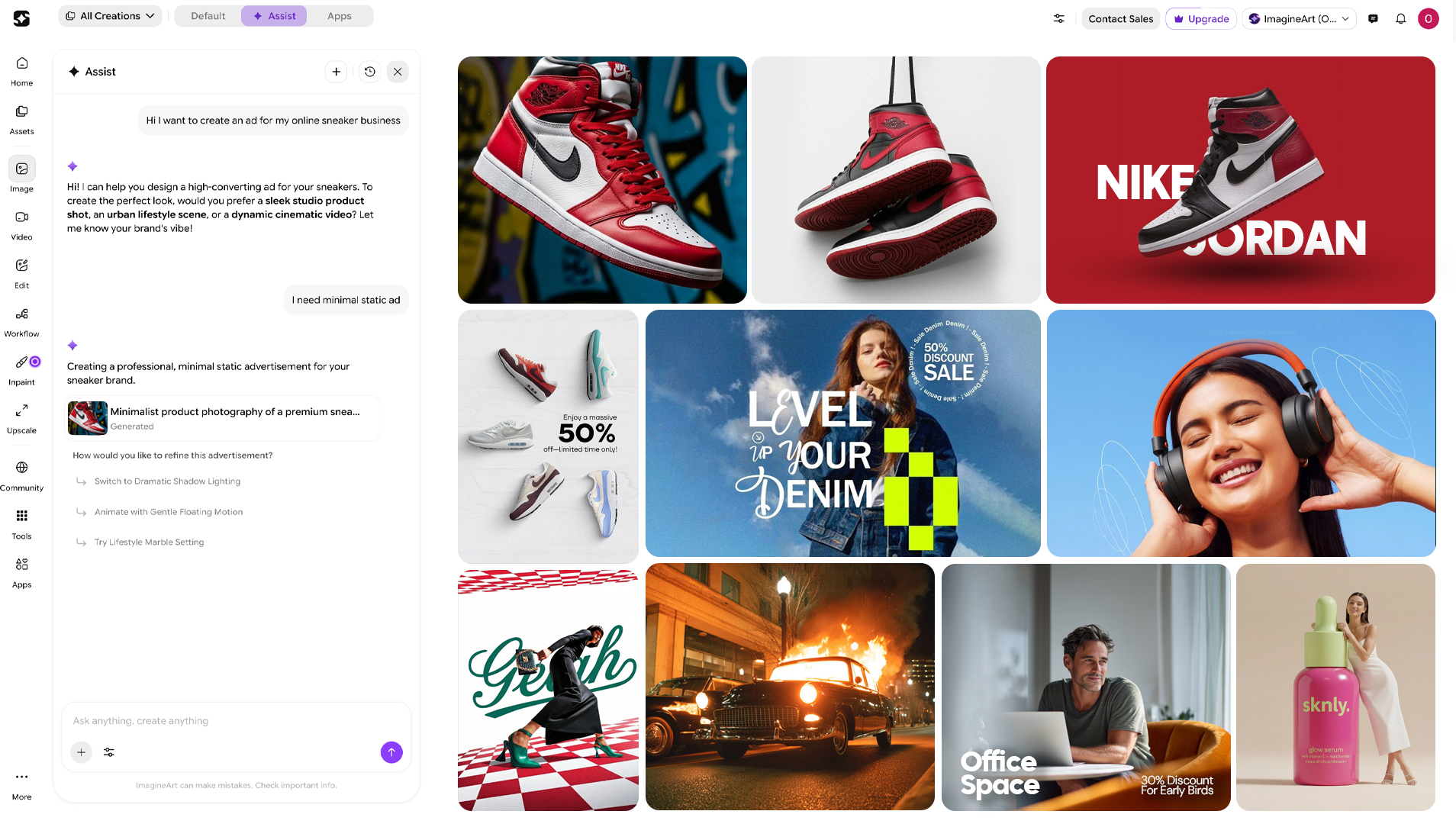Open prompt settings sliders icon
Viewport: 1456px width, 824px height.
coord(109,752)
